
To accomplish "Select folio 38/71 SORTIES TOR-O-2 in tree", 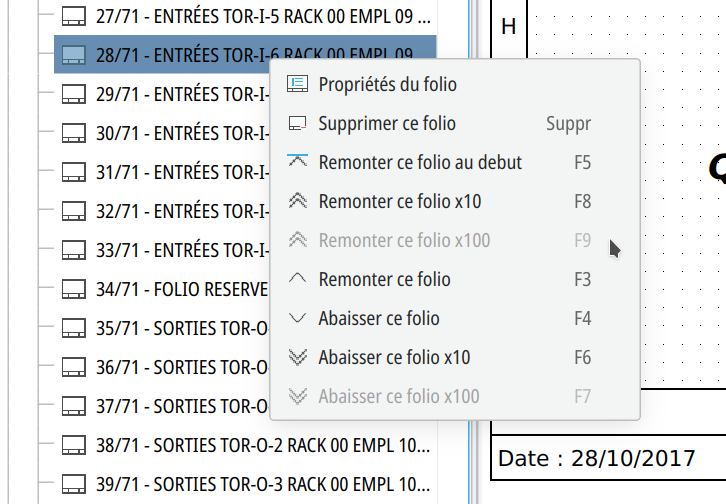I will coord(245,445).
